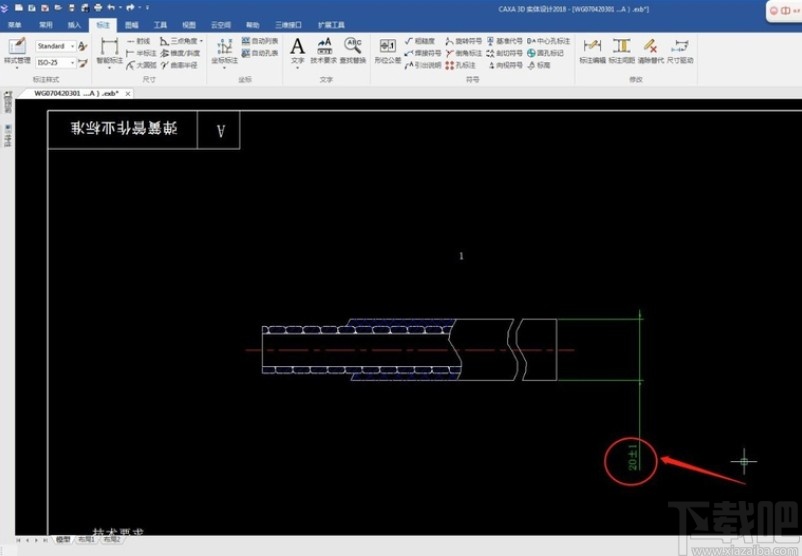
Task: Select the 大圆弧 large arc dimension tool
Action: (141, 65)
